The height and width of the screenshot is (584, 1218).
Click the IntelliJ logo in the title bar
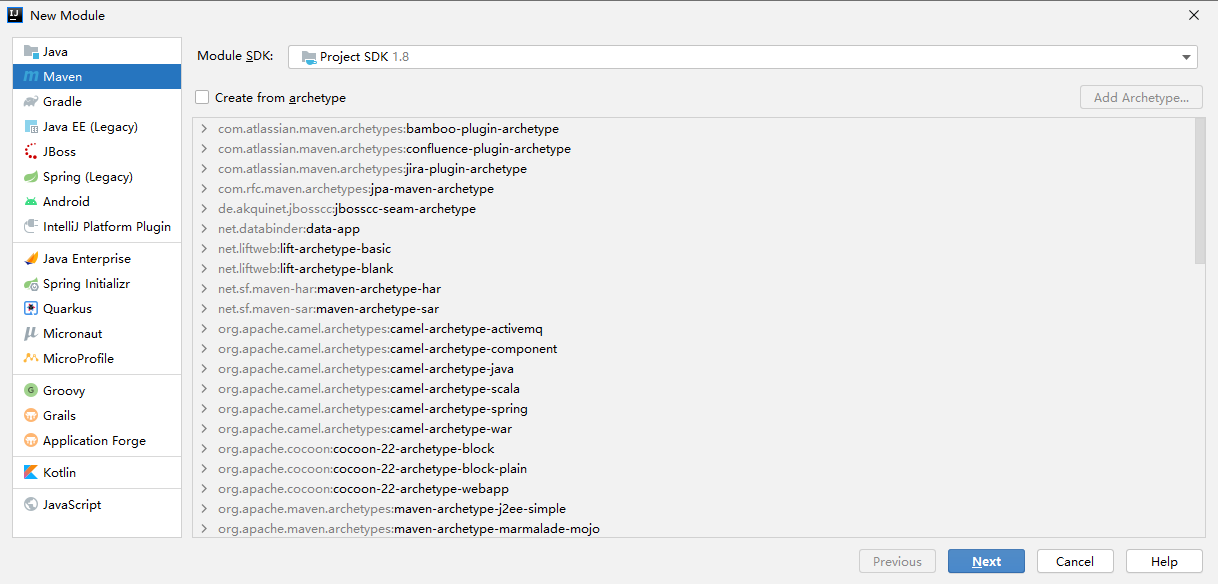click(15, 15)
